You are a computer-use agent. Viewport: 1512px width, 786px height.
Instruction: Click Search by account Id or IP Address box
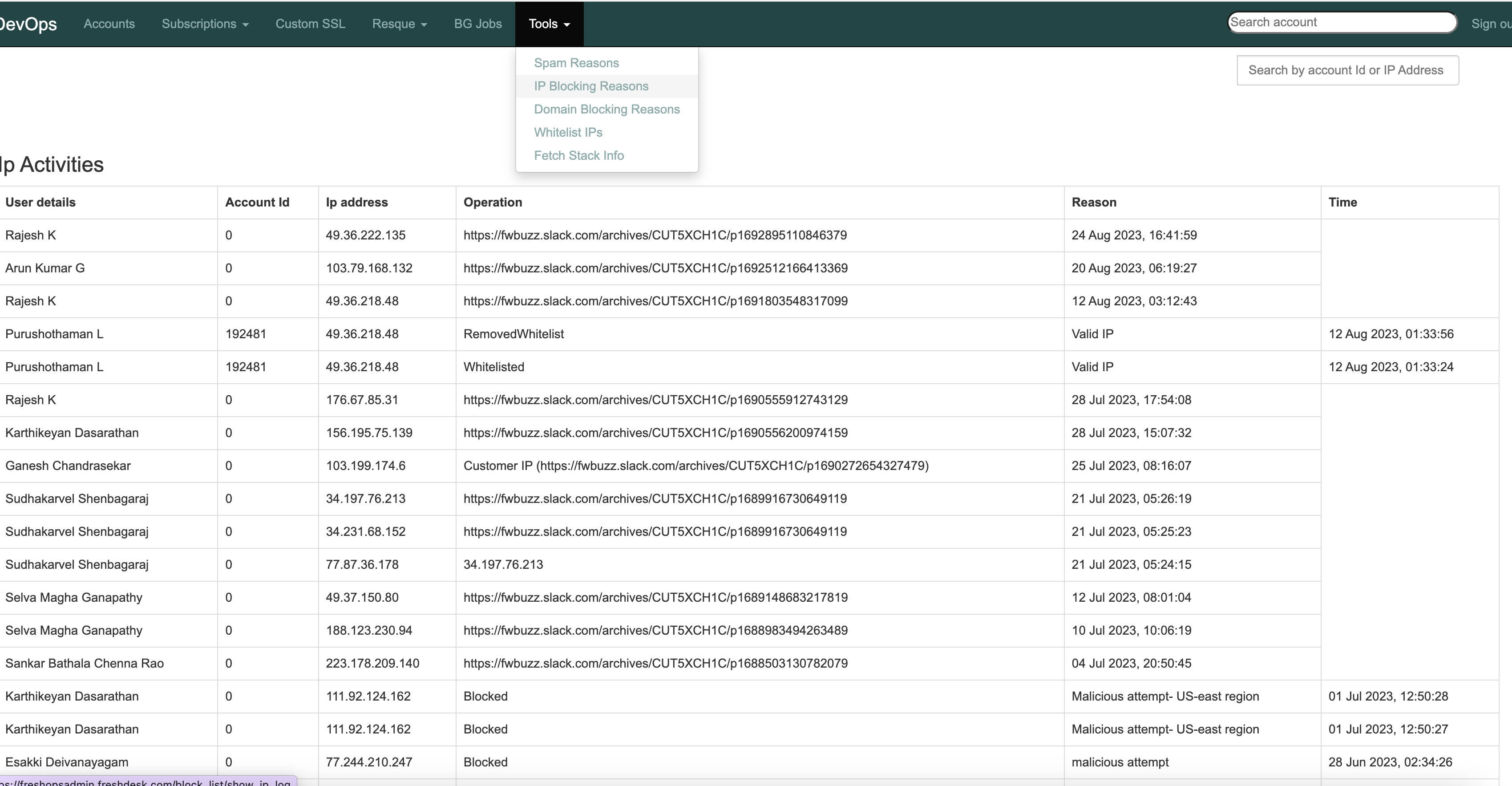point(1347,70)
